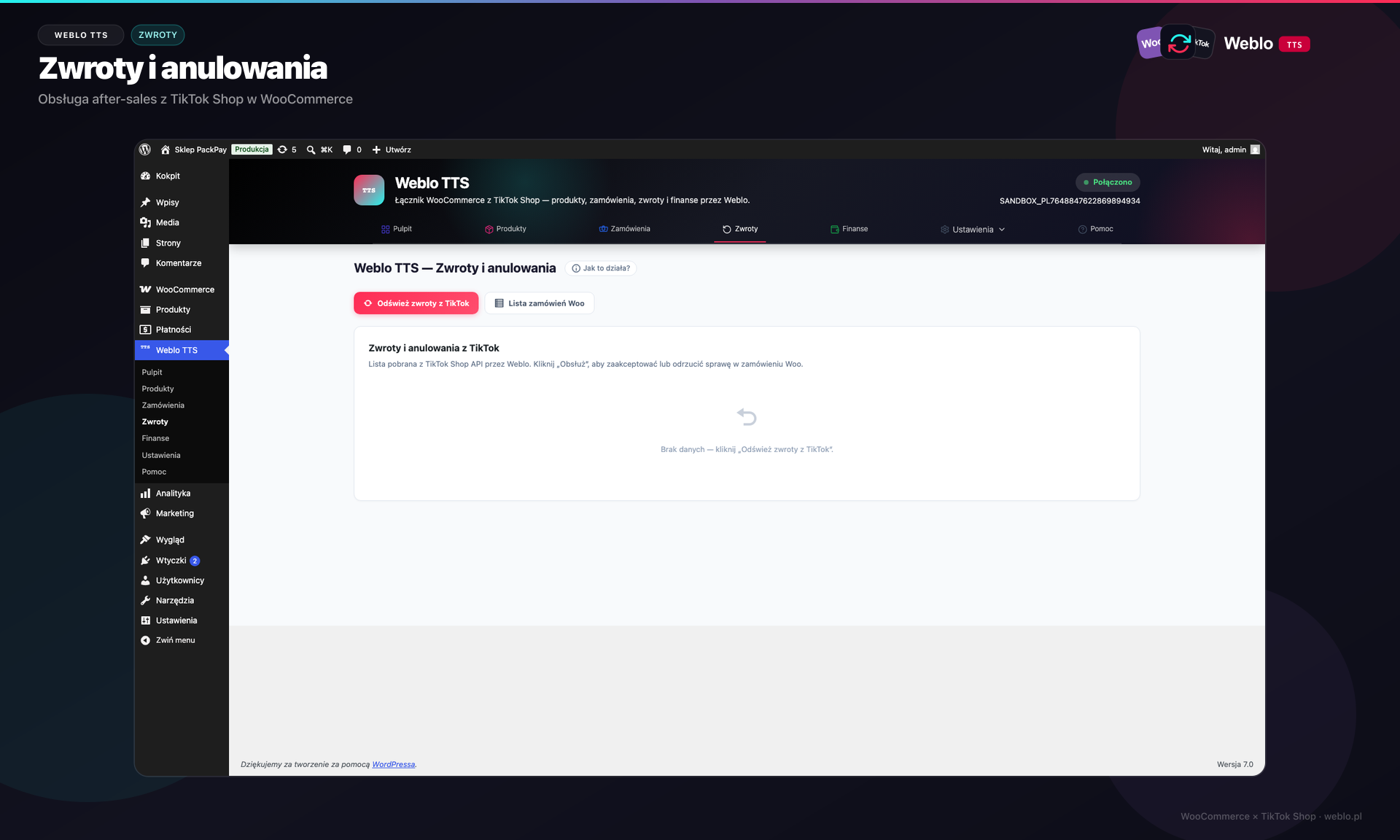This screenshot has width=1400, height=840.
Task: Open the Finanse plugin tab
Action: pyautogui.click(x=849, y=229)
